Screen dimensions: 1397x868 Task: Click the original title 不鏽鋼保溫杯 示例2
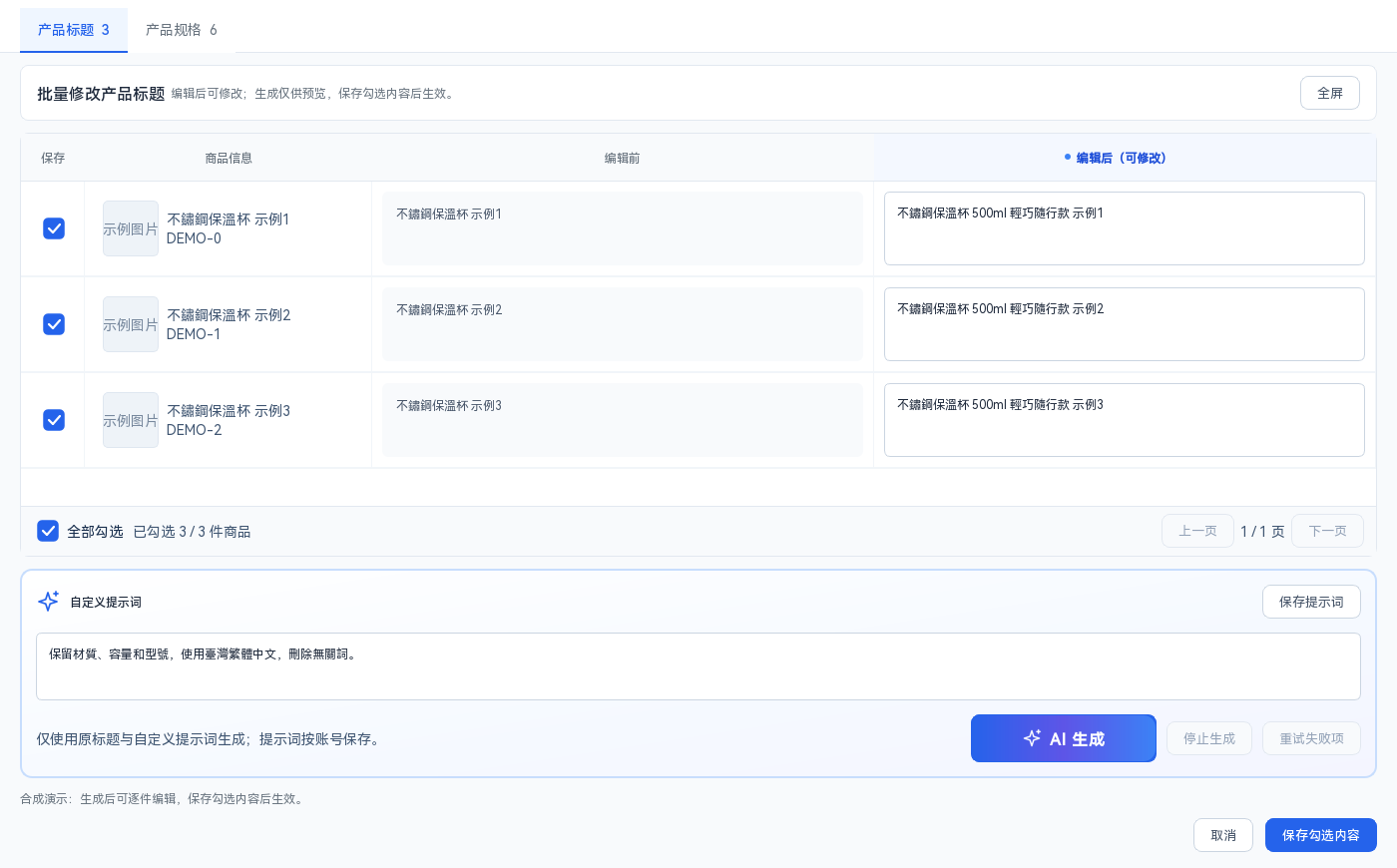(449, 309)
